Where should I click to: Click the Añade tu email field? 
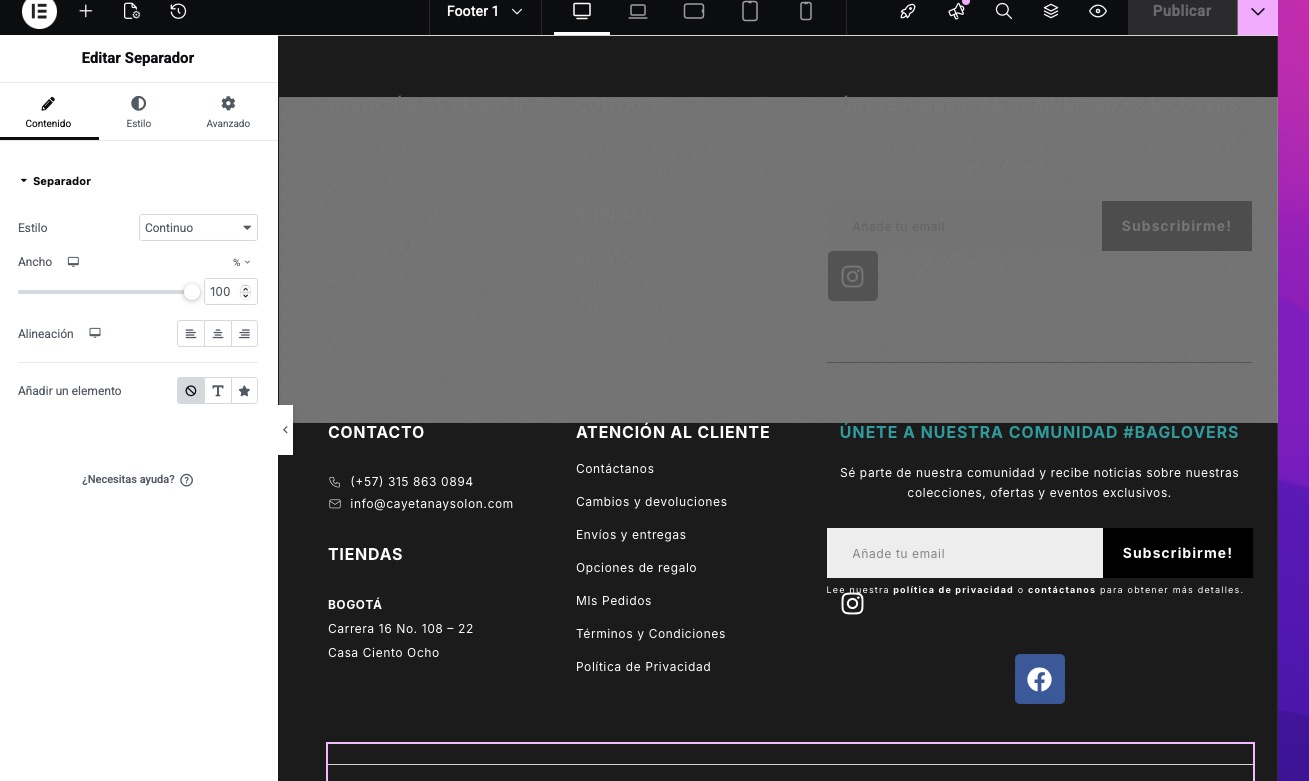(x=964, y=553)
